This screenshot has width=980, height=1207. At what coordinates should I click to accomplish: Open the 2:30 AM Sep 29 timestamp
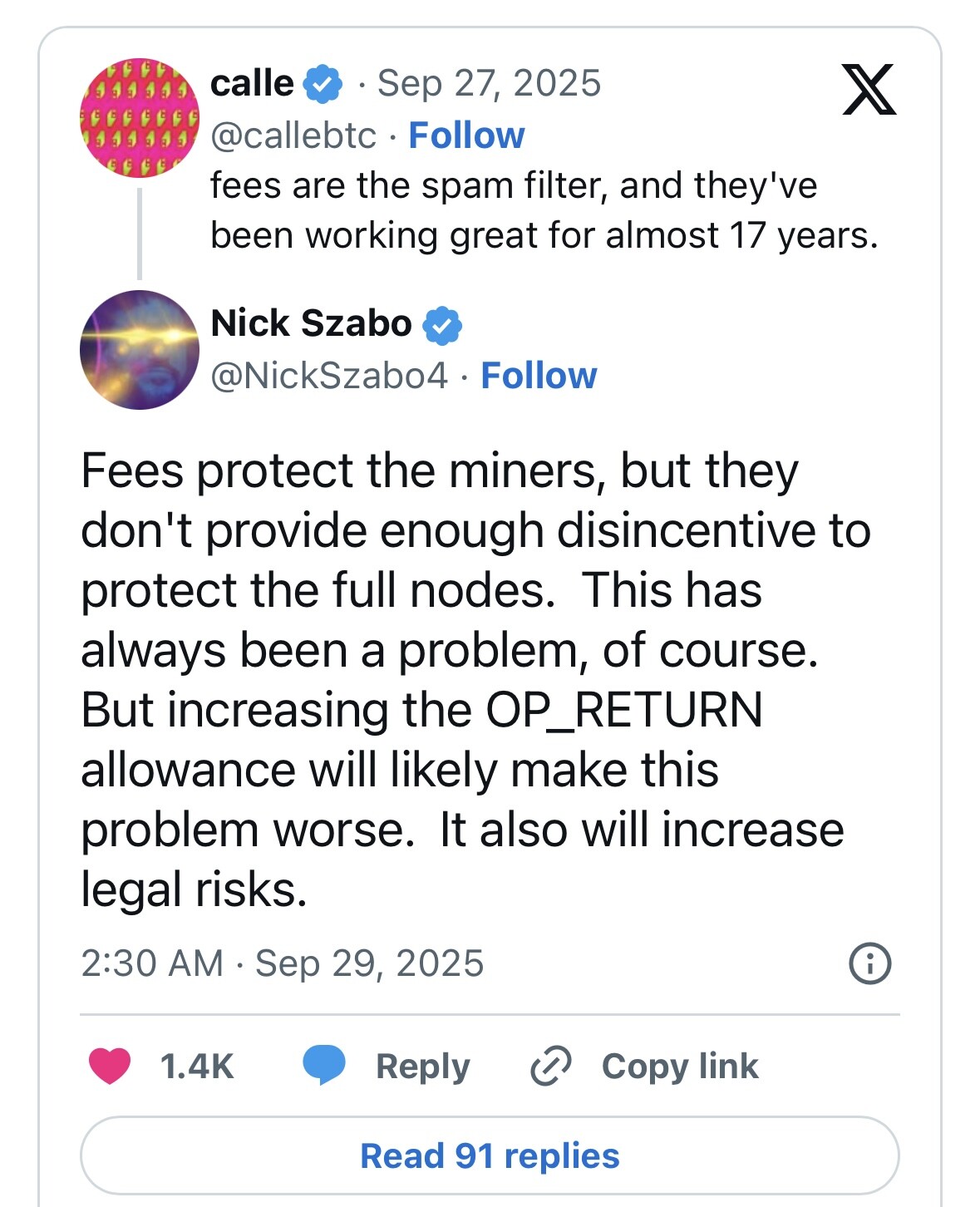(282, 963)
